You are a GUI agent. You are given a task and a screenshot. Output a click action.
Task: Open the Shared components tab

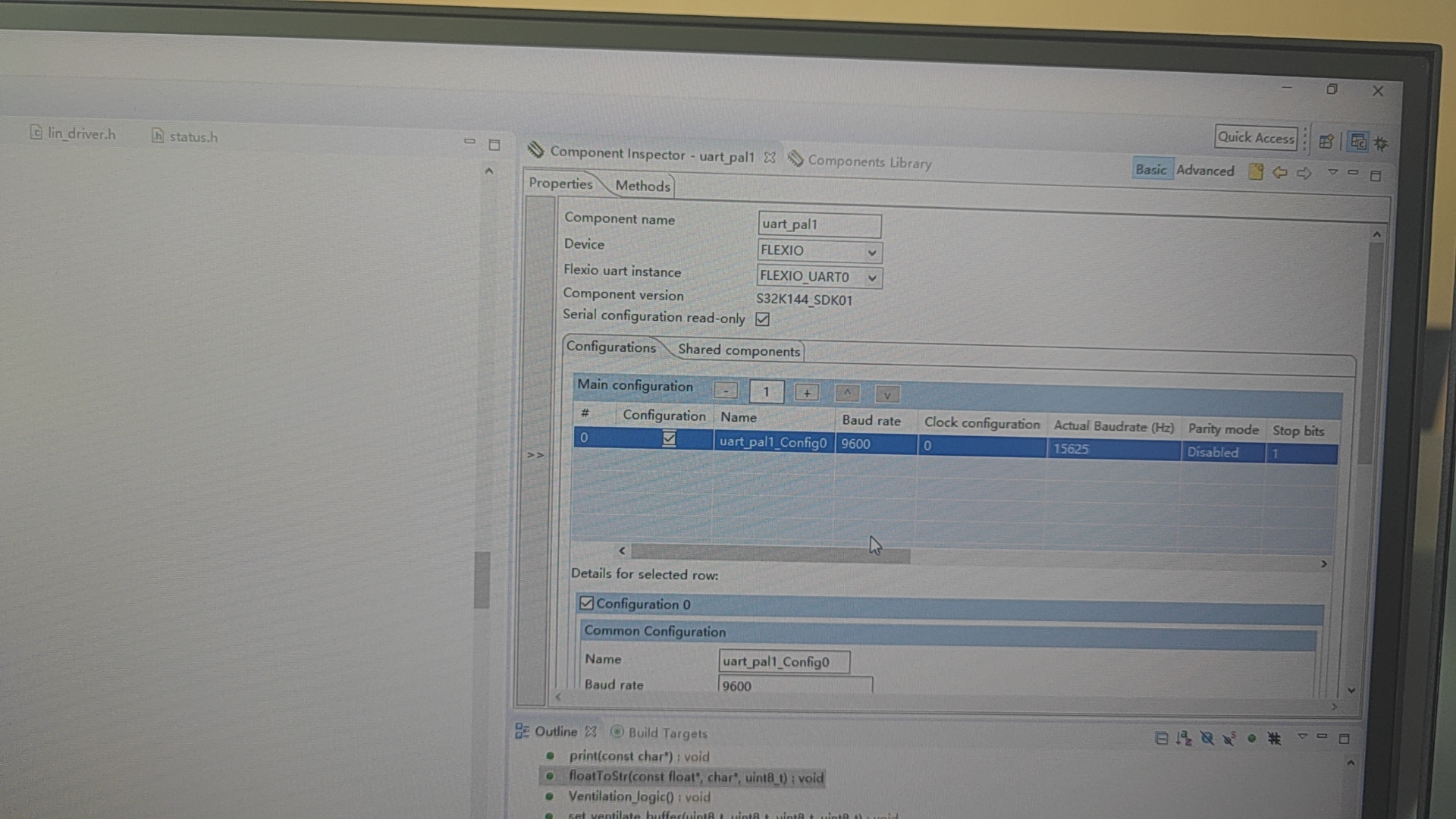coord(738,350)
